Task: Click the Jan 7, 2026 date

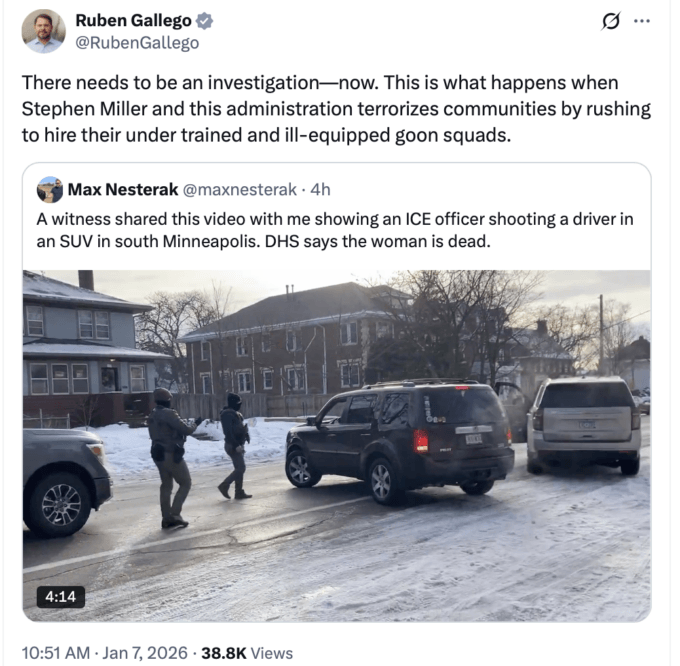Action: [144, 653]
